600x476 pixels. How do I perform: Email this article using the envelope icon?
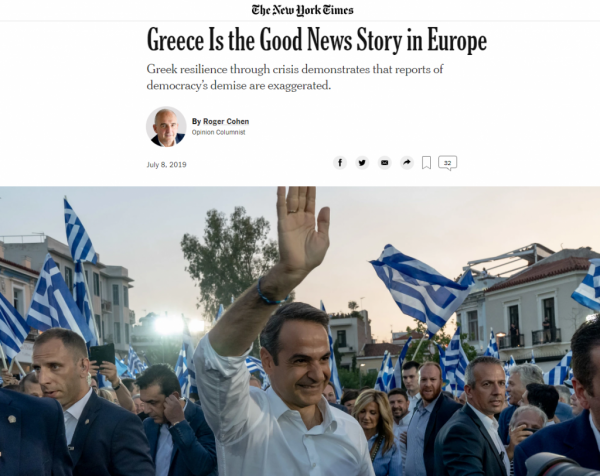pos(385,163)
